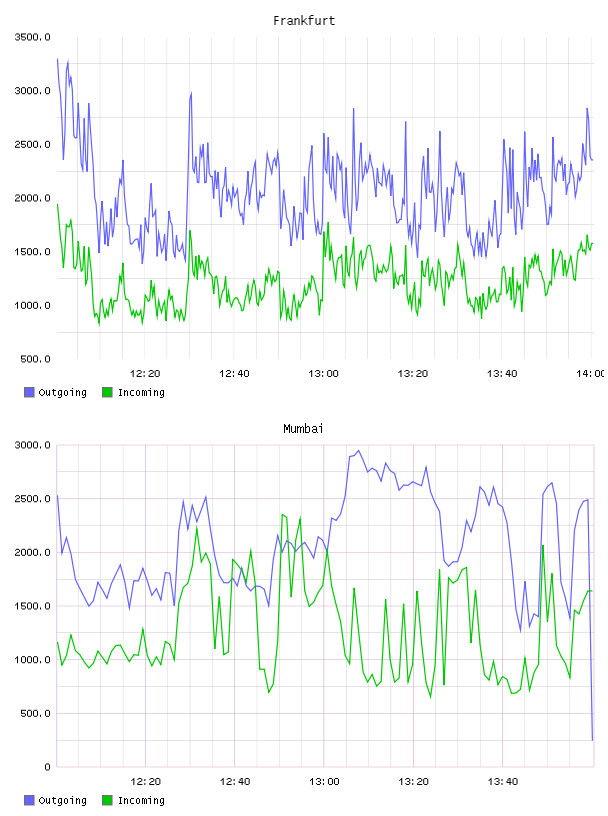
Task: Click the 13:20 time label on Frankfurt chart
Action: coord(413,374)
